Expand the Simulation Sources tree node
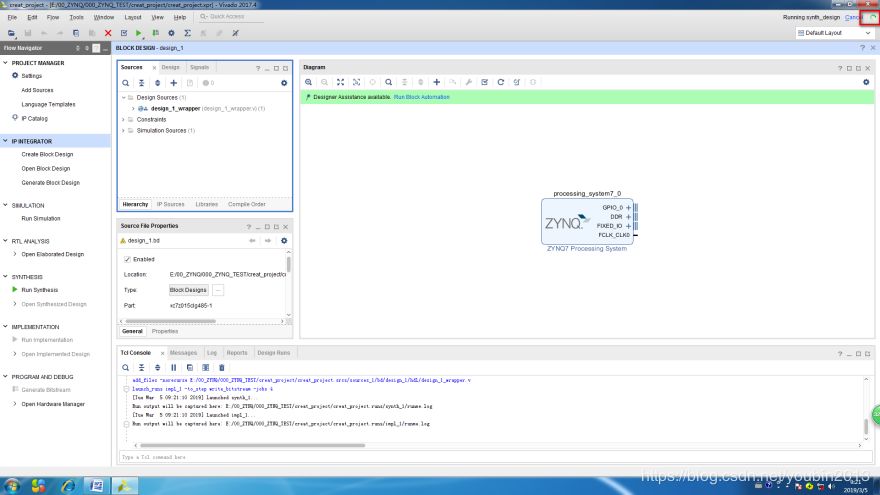 (x=124, y=131)
